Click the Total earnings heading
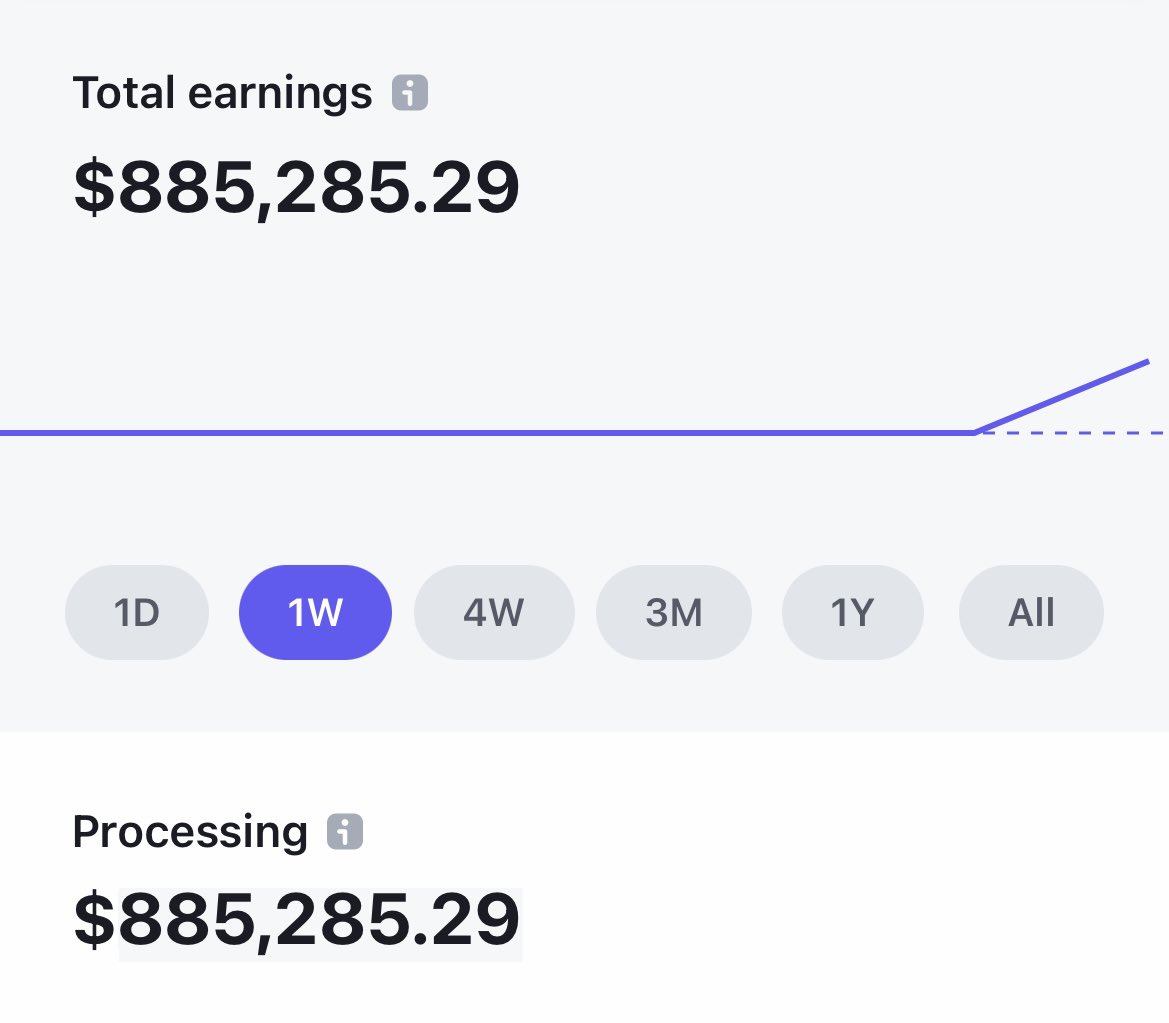This screenshot has height=1023, width=1169. [222, 94]
